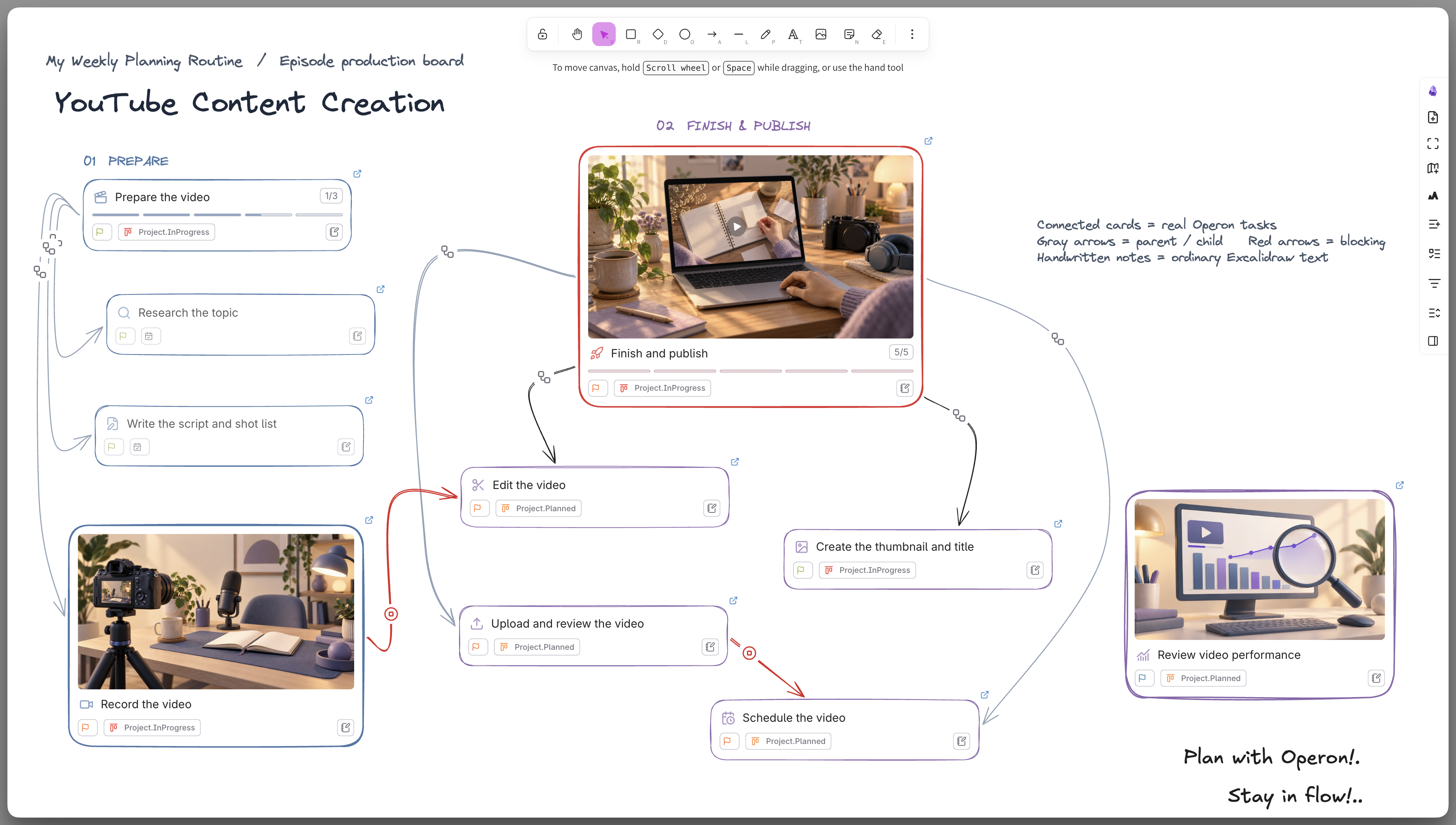Viewport: 1456px width, 825px height.
Task: Select the Arrow tool
Action: 712,35
